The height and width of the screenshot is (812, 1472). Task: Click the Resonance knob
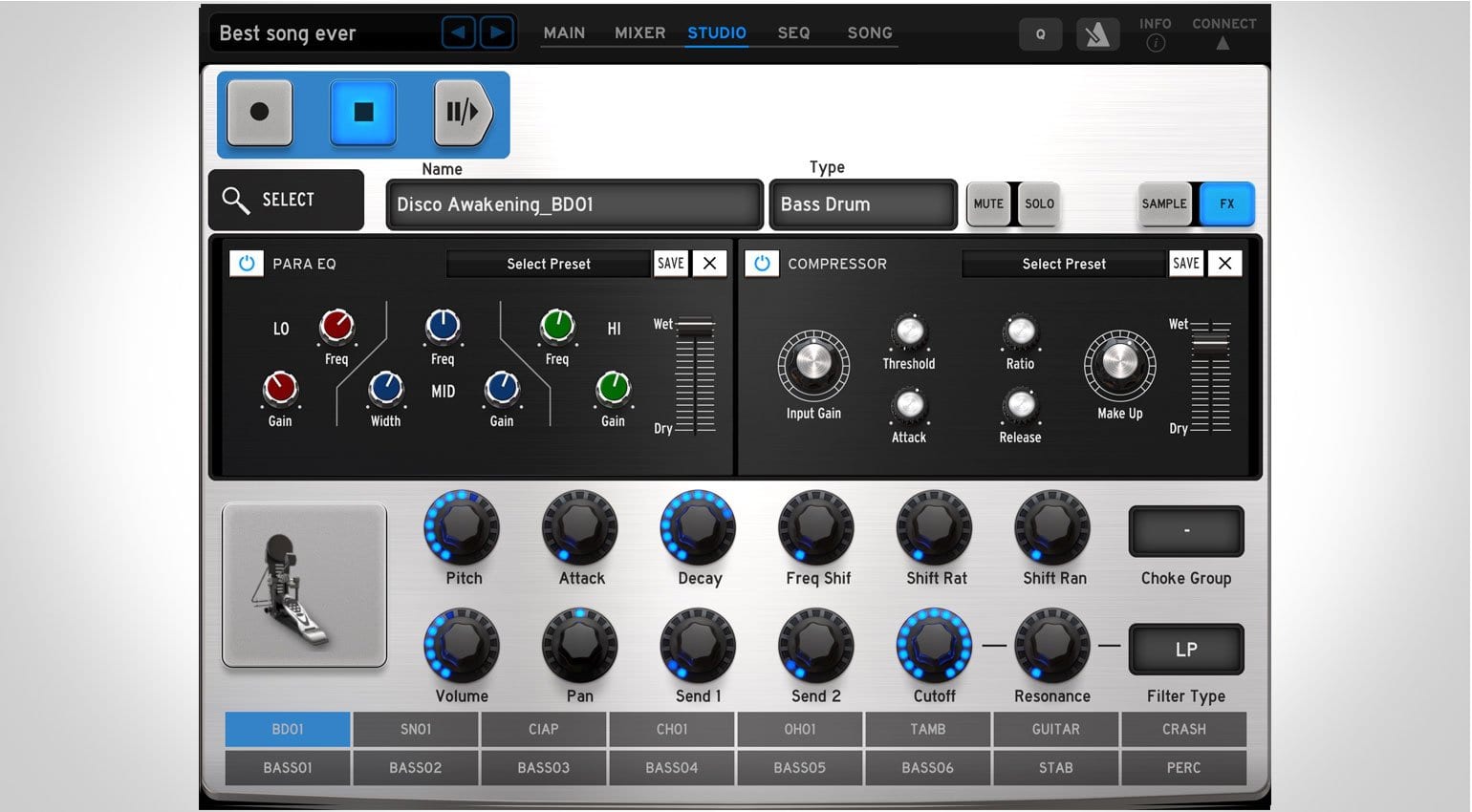(x=1051, y=646)
